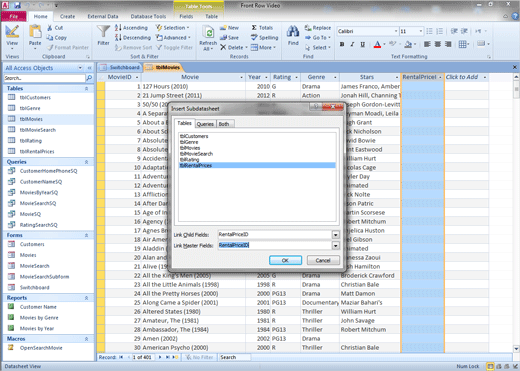Open the Database Tools ribbon tab

click(x=148, y=16)
